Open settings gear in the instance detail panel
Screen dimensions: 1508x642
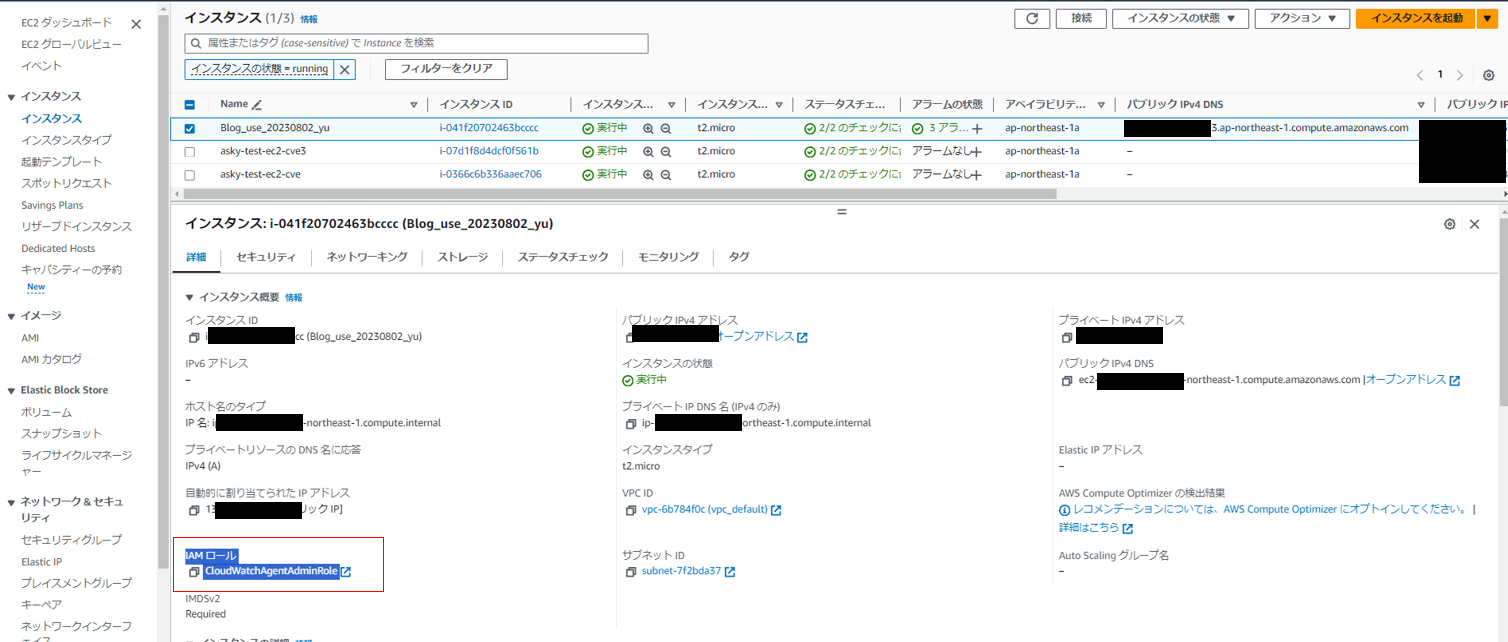[x=1449, y=224]
